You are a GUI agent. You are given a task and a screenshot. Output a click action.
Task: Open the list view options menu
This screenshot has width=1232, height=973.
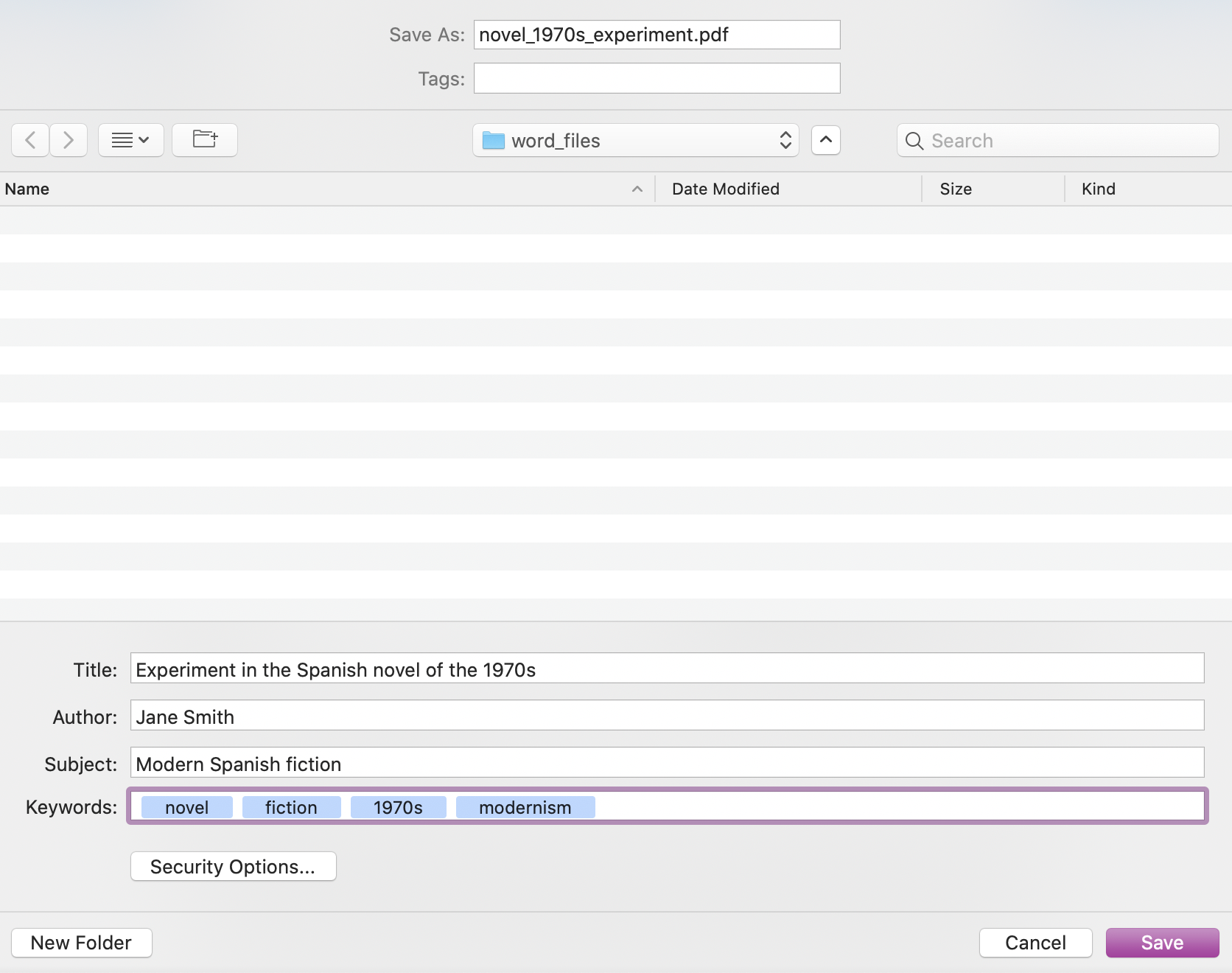click(x=130, y=140)
